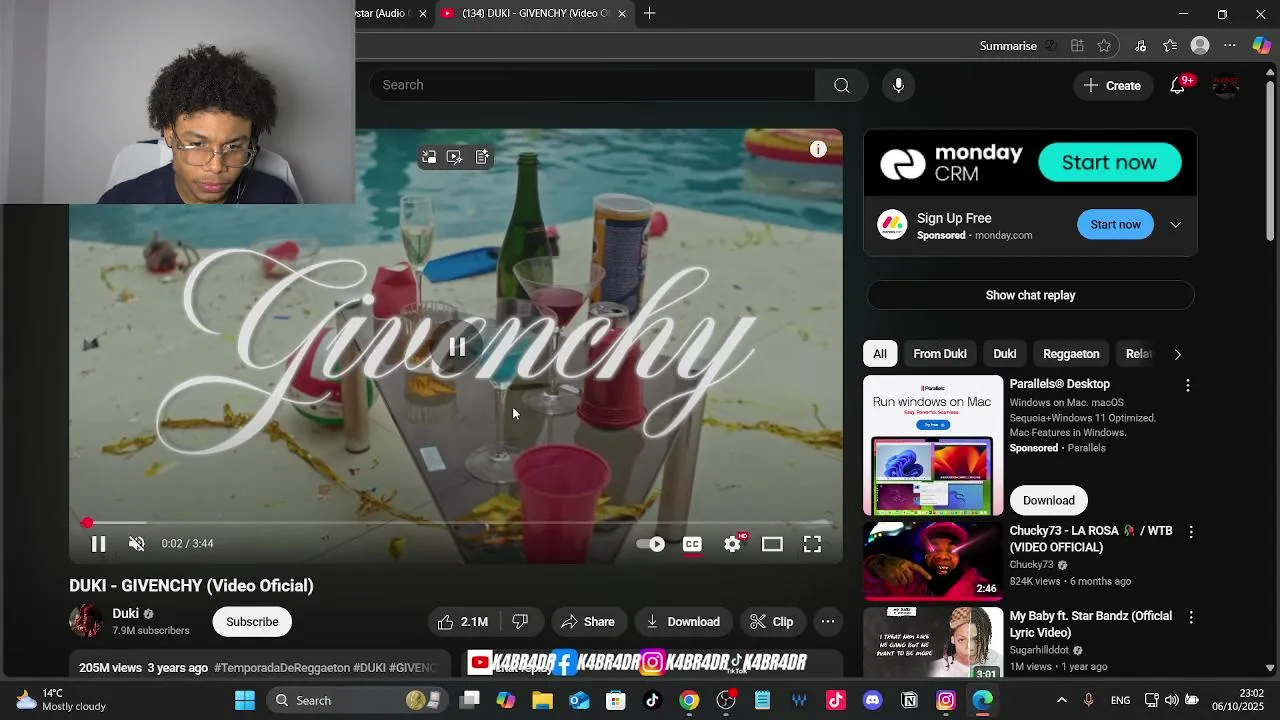Screen dimensions: 1280x720
Task: Click the search magnifier button
Action: tap(842, 85)
